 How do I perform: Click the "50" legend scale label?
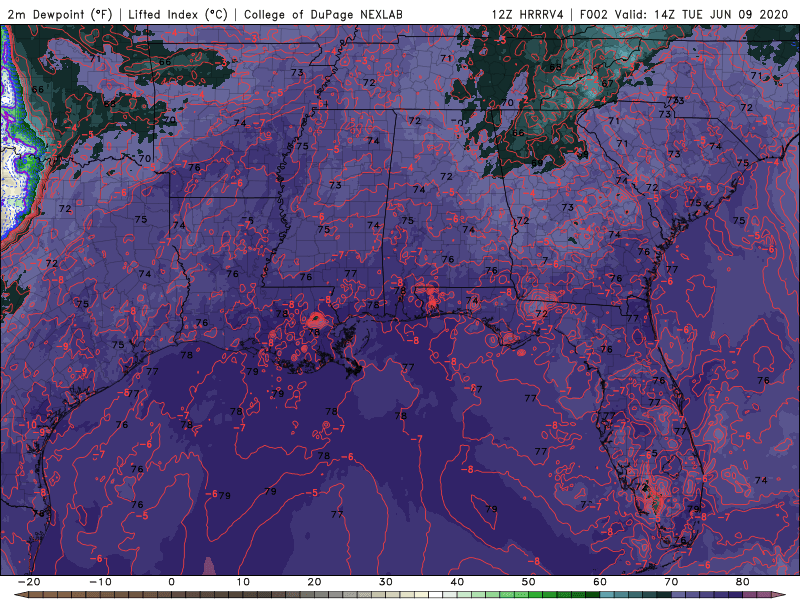pos(529,582)
